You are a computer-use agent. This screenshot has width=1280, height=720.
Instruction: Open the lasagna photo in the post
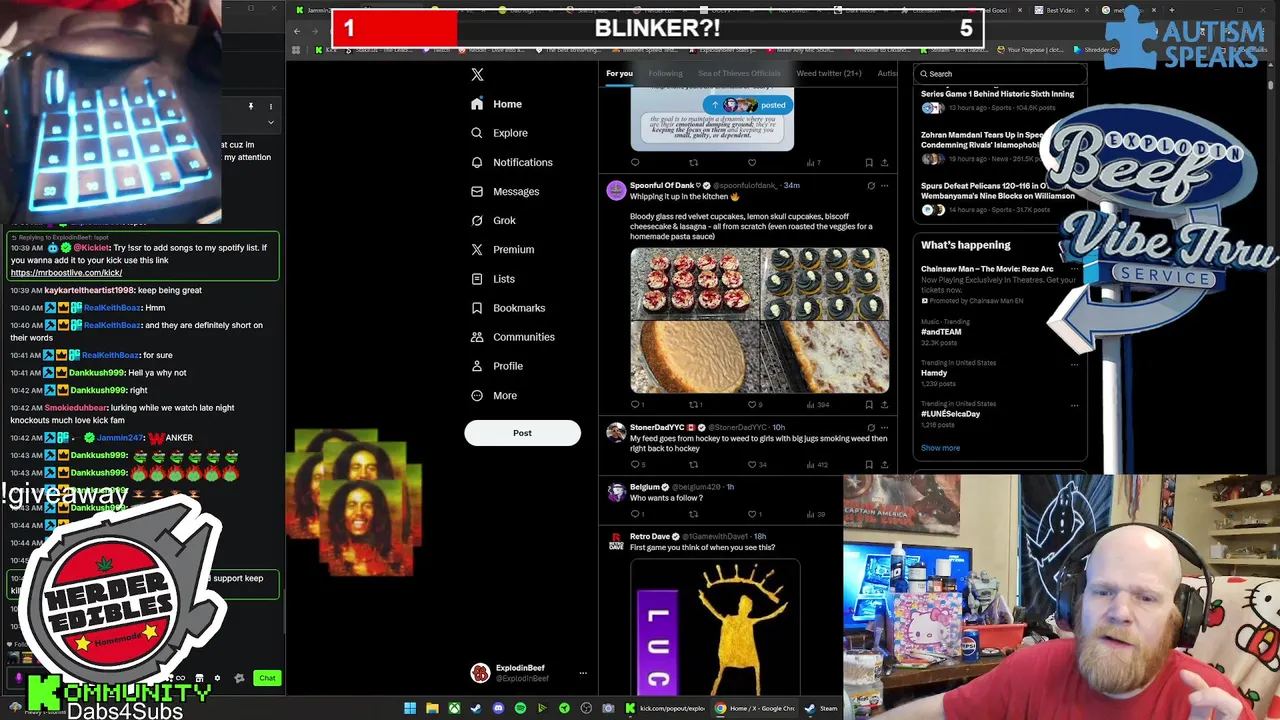825,357
